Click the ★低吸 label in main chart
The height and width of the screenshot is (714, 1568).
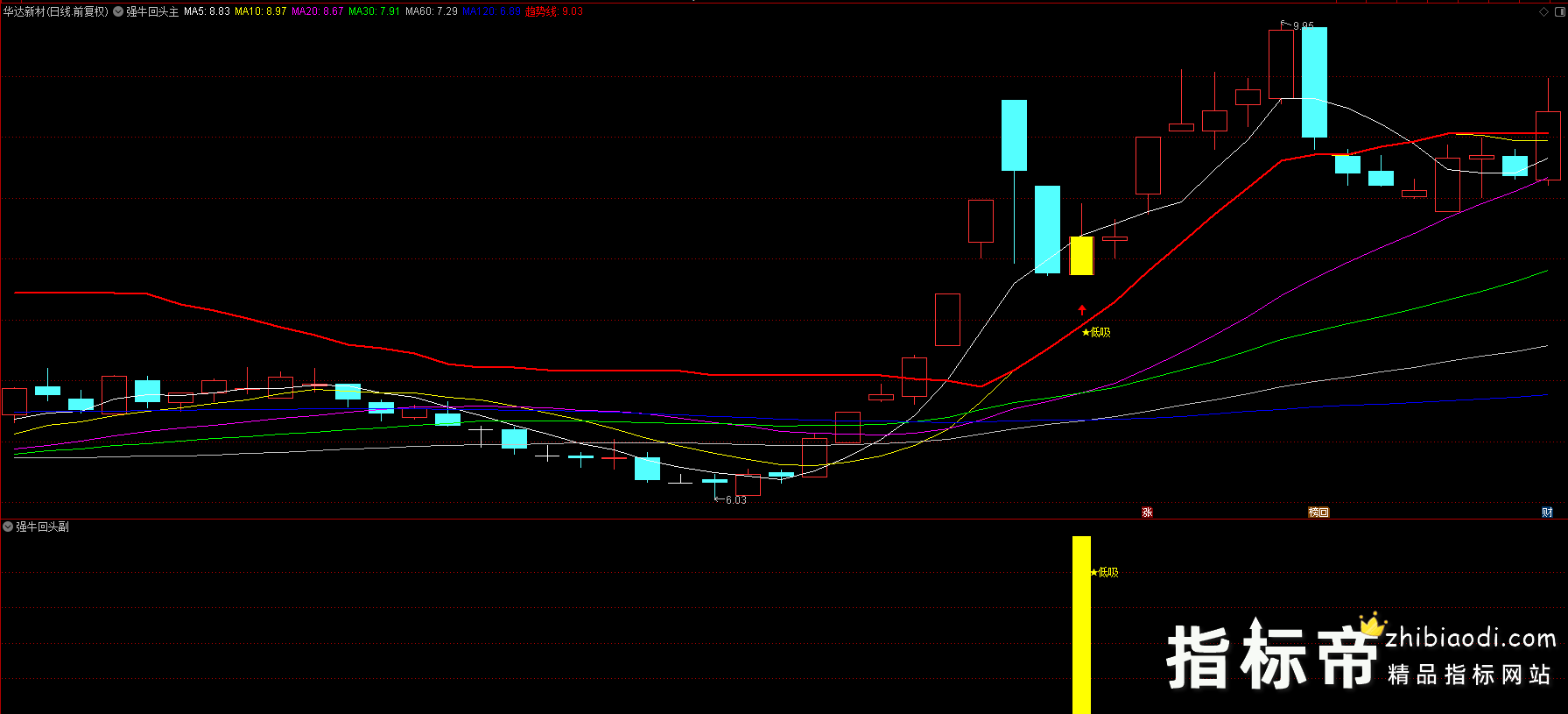tap(1096, 332)
